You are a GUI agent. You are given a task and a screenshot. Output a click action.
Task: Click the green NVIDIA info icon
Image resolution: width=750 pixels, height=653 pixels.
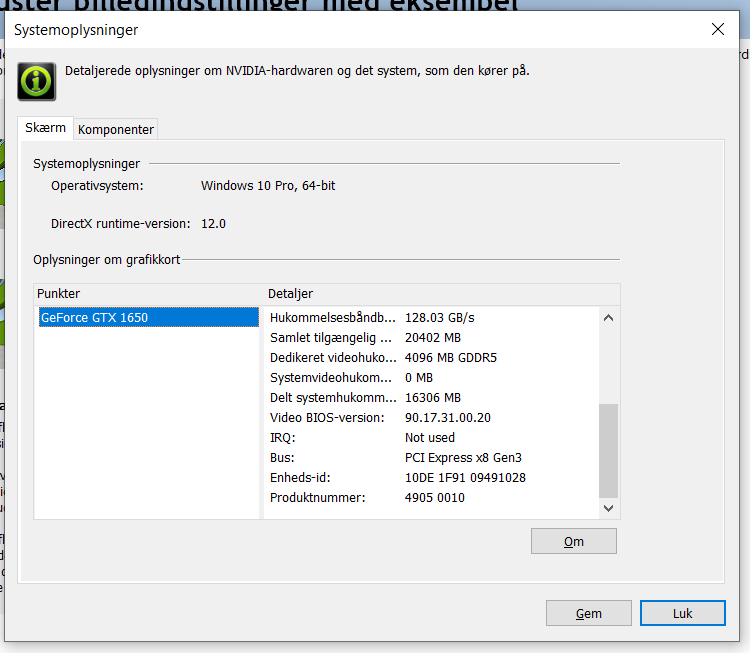[37, 81]
